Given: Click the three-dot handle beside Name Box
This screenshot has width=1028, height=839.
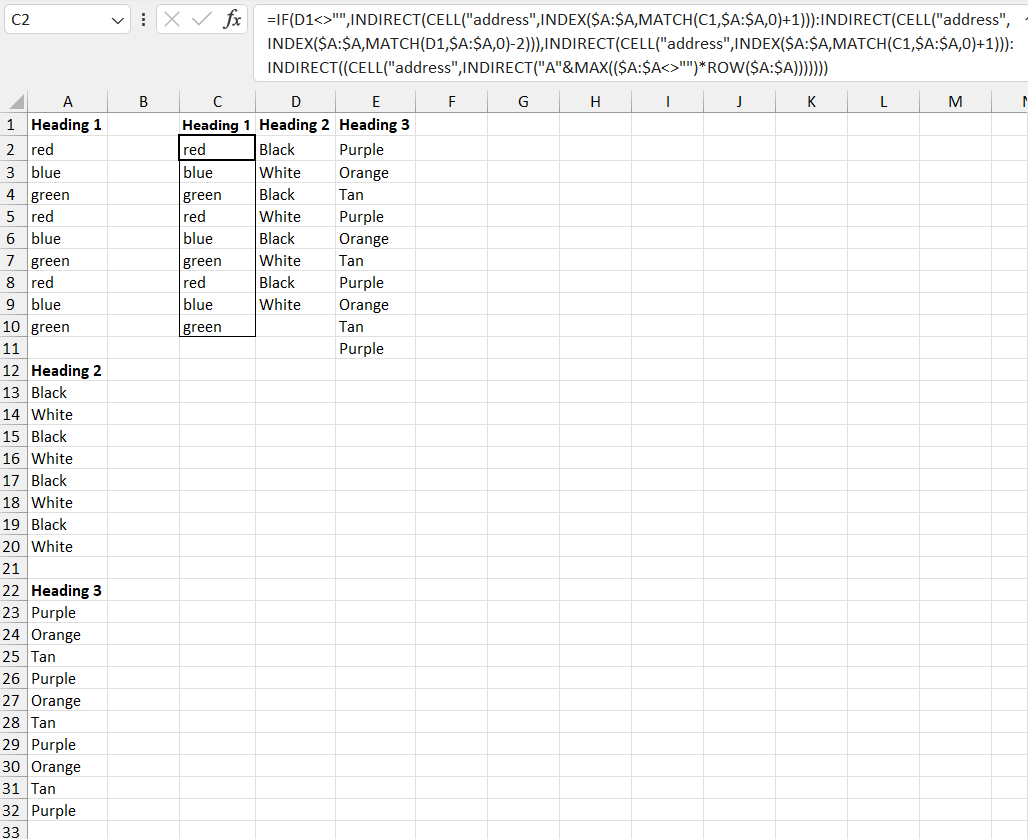Looking at the screenshot, I should pyautogui.click(x=143, y=20).
